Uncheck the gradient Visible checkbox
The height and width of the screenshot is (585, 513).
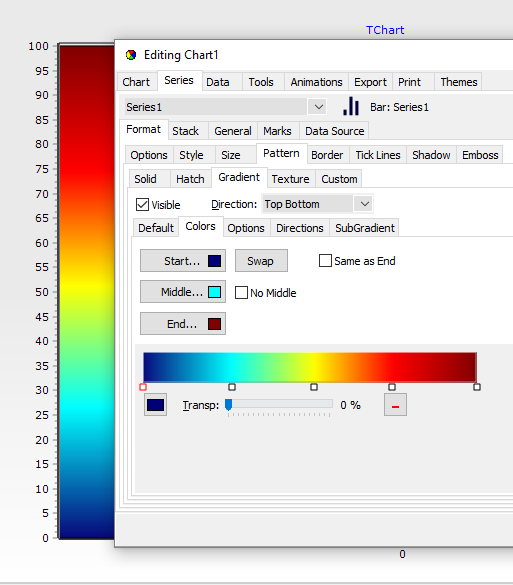[x=142, y=204]
